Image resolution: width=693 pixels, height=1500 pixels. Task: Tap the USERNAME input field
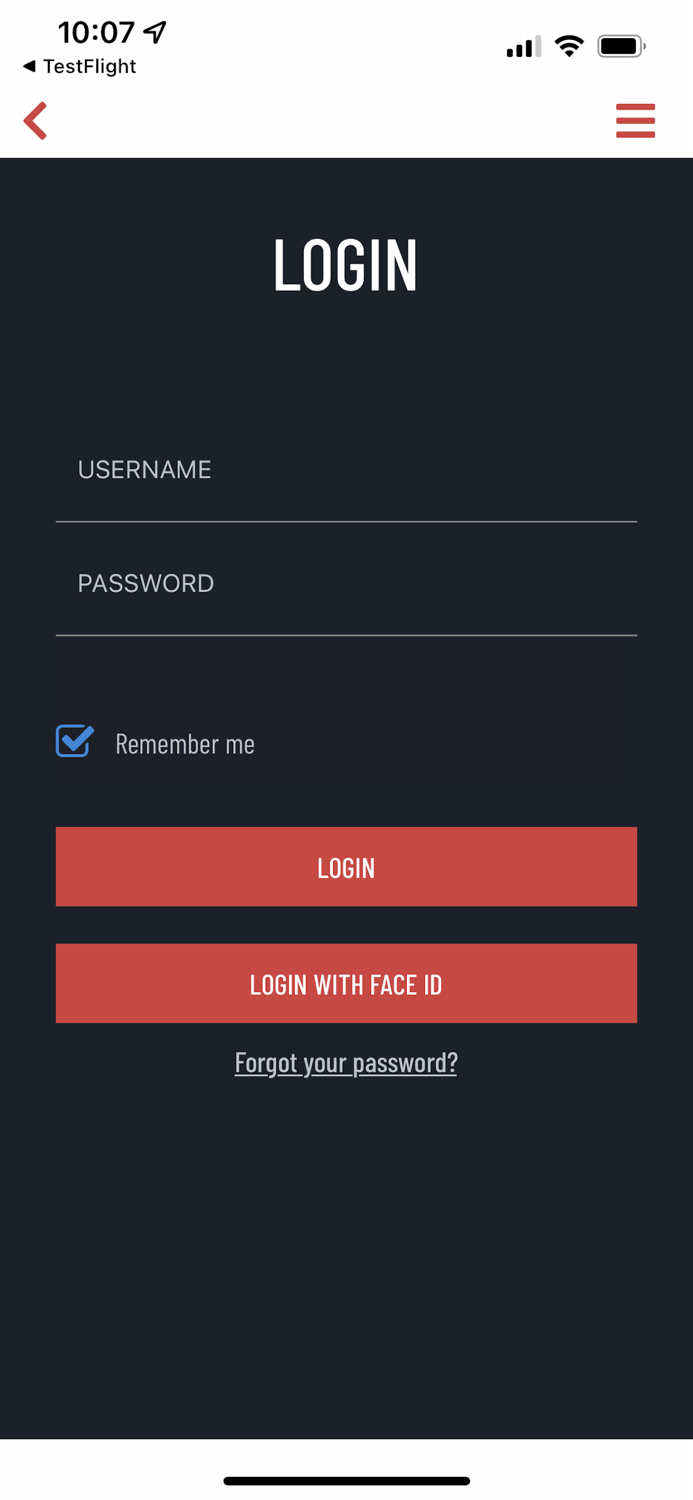tap(346, 469)
